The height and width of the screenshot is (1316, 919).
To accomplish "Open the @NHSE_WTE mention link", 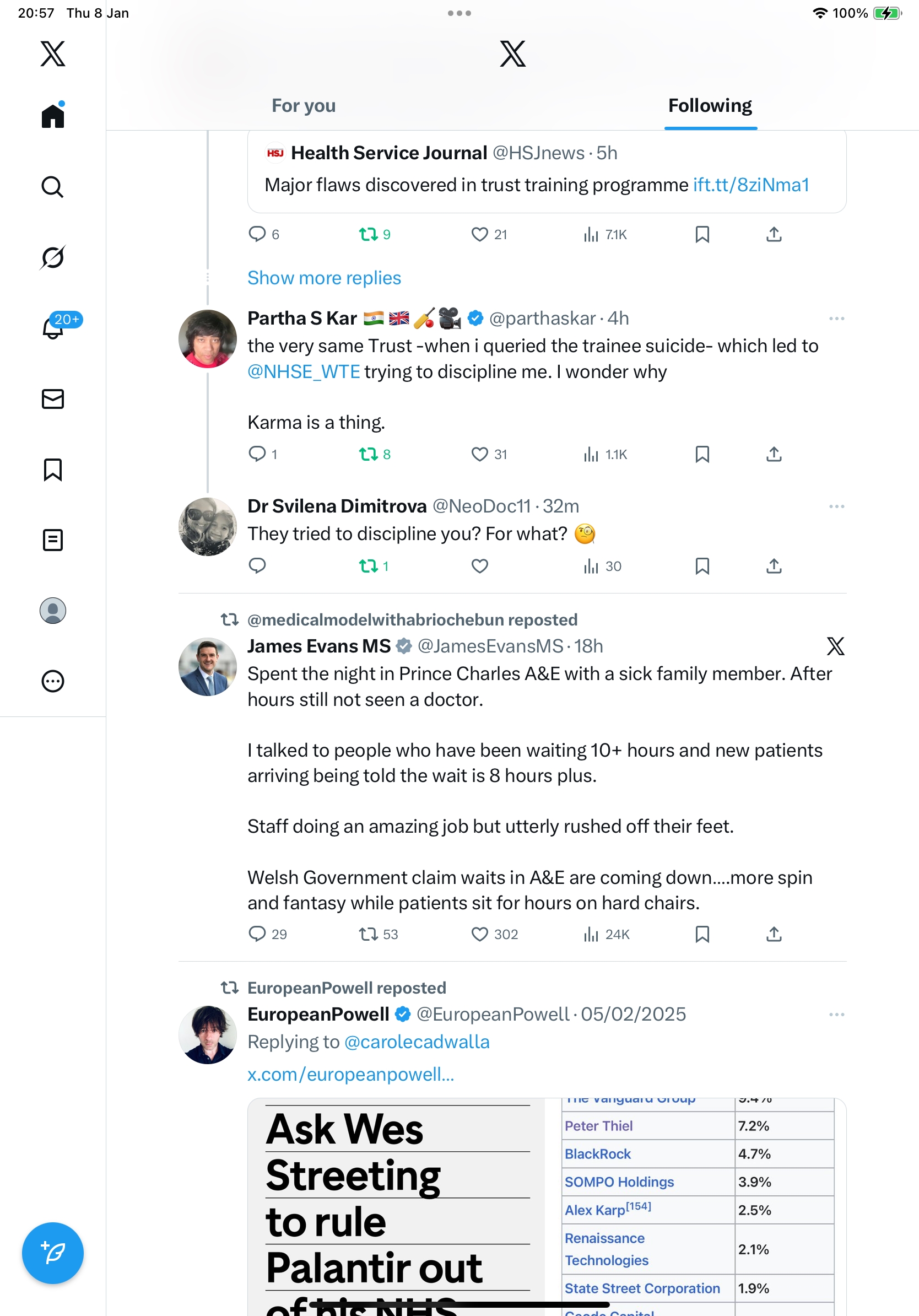I will [x=304, y=372].
